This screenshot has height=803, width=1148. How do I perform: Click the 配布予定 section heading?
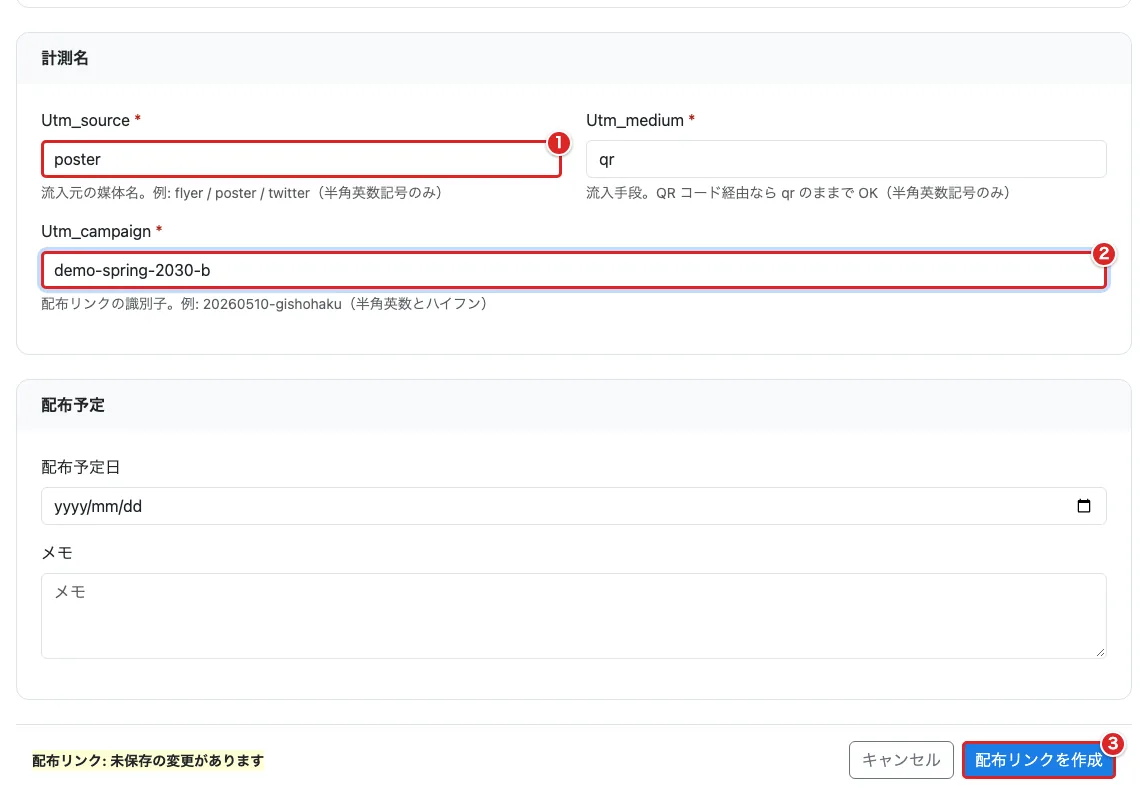pyautogui.click(x=73, y=405)
